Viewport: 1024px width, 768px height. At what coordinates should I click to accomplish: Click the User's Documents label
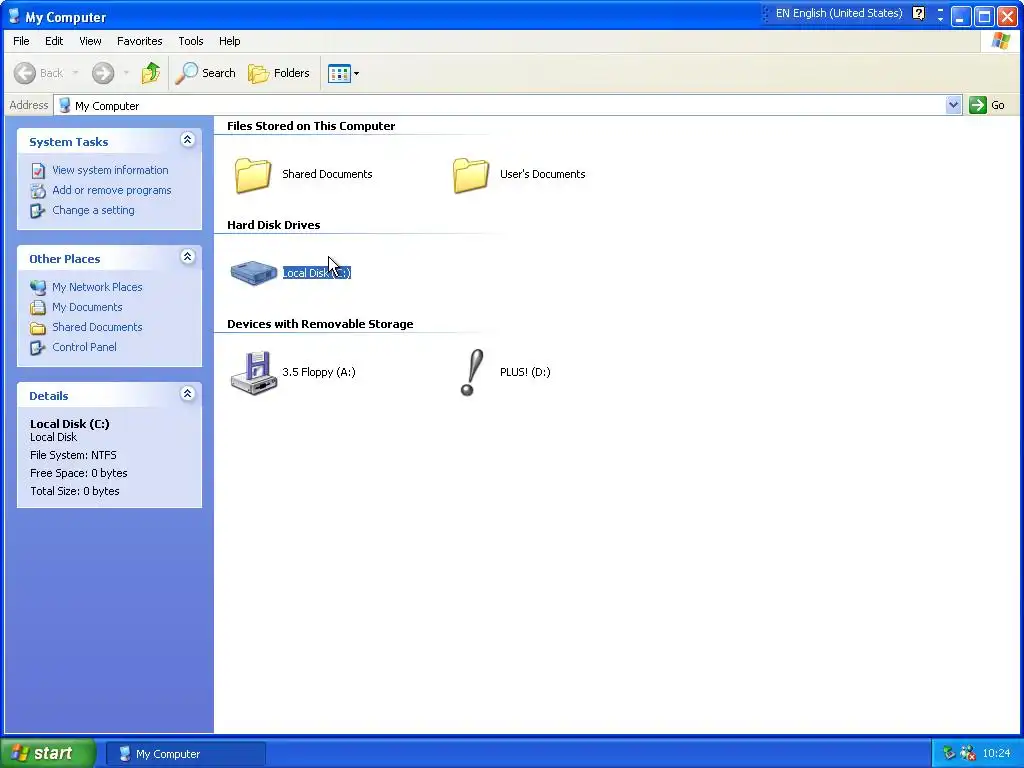pyautogui.click(x=543, y=174)
